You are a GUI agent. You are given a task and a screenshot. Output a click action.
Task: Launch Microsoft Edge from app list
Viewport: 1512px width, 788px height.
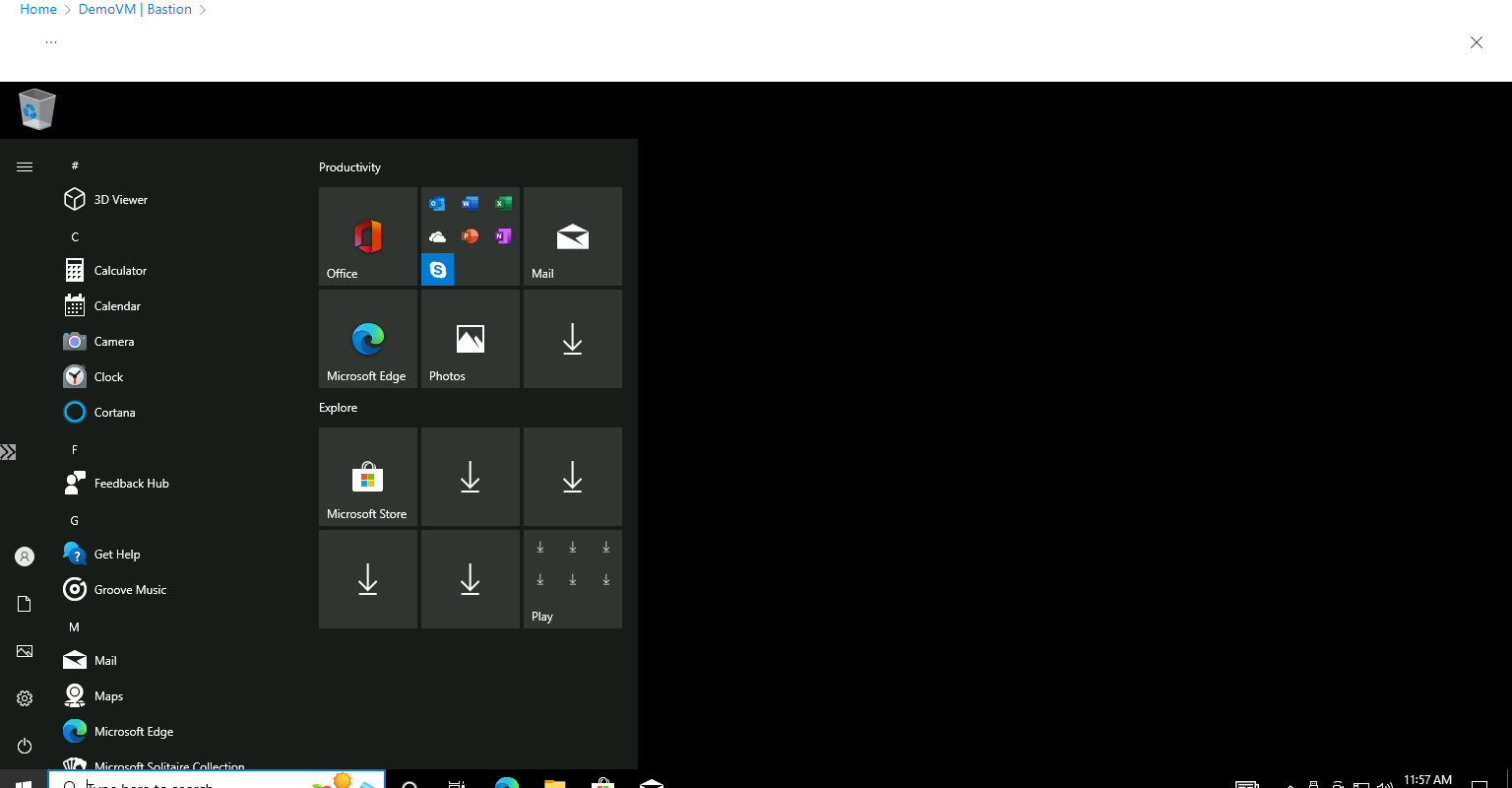point(167,732)
